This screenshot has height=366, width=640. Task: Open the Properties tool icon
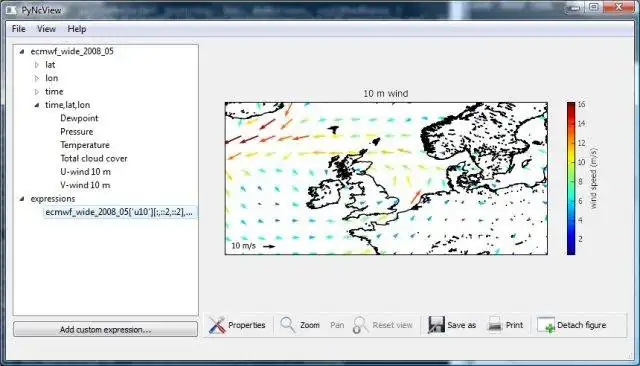point(217,325)
